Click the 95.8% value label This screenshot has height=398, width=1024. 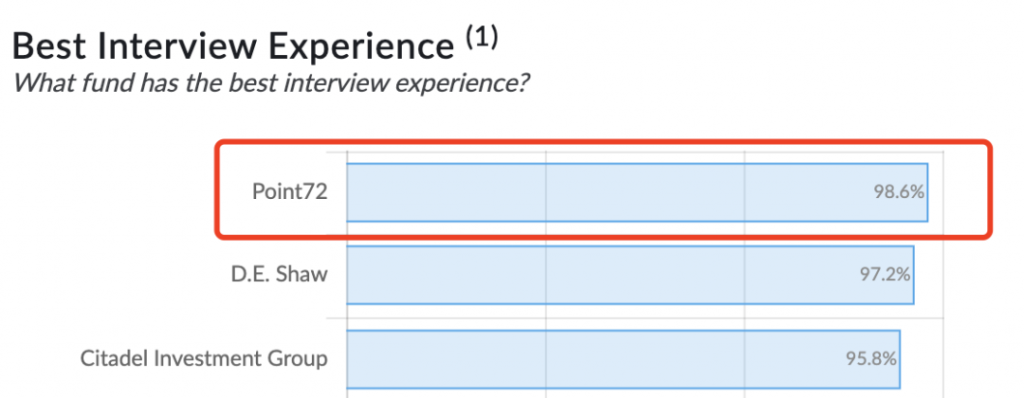[x=871, y=359]
